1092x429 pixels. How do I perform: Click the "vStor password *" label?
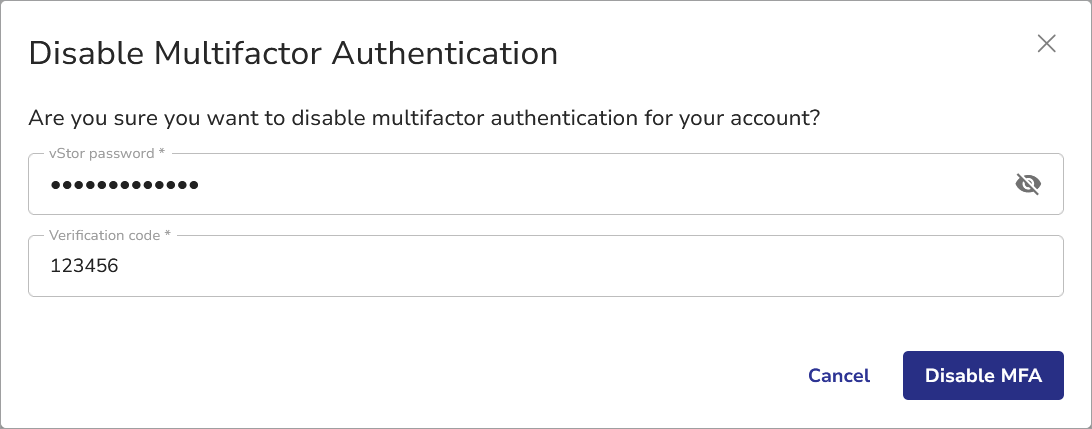point(106,154)
